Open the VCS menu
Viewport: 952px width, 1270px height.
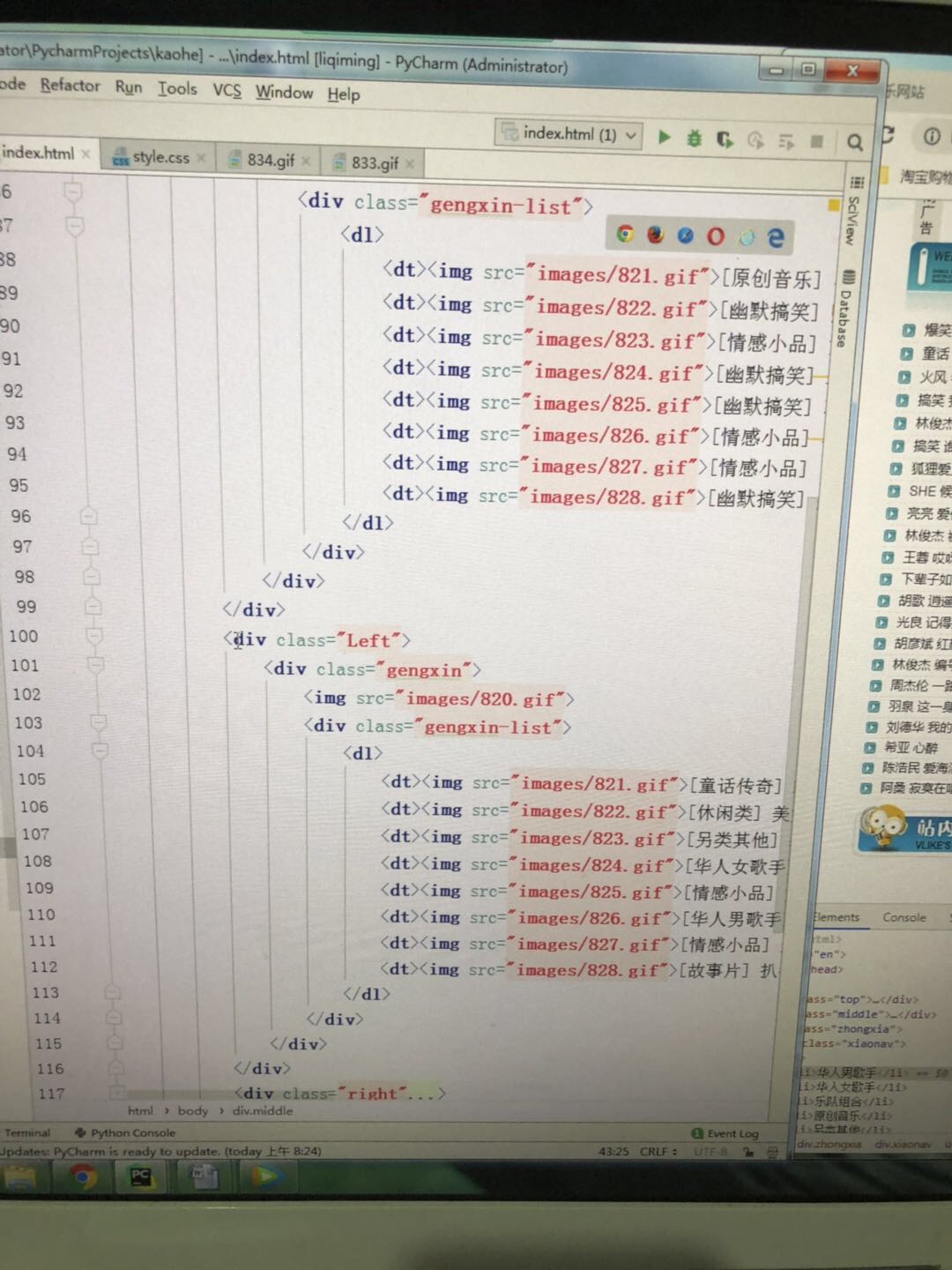227,91
